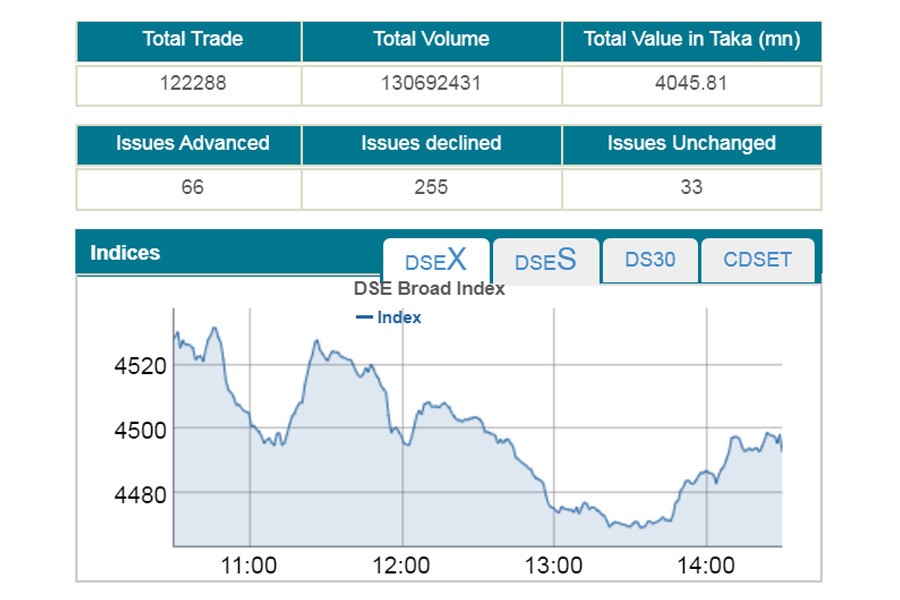The image size is (900, 600).
Task: Click the blue line marker in legend
Action: click(364, 318)
